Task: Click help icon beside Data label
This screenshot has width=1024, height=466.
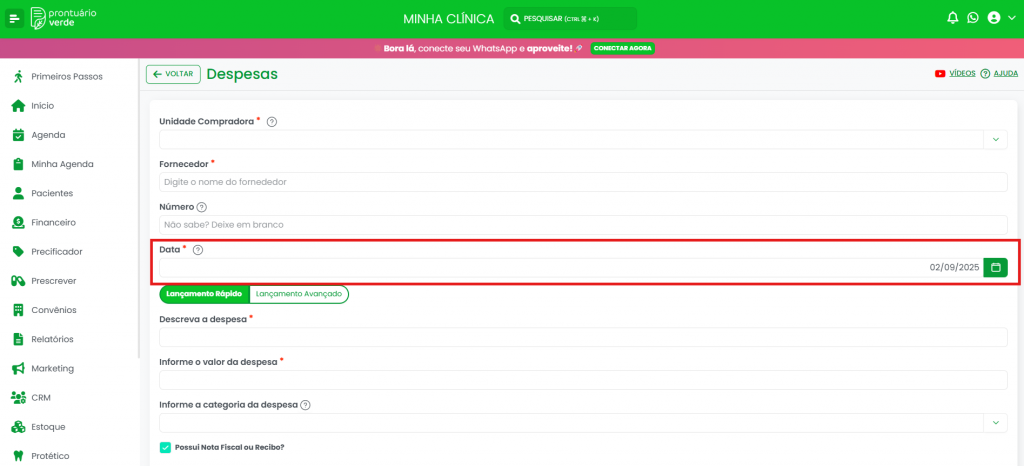Action: tap(197, 250)
